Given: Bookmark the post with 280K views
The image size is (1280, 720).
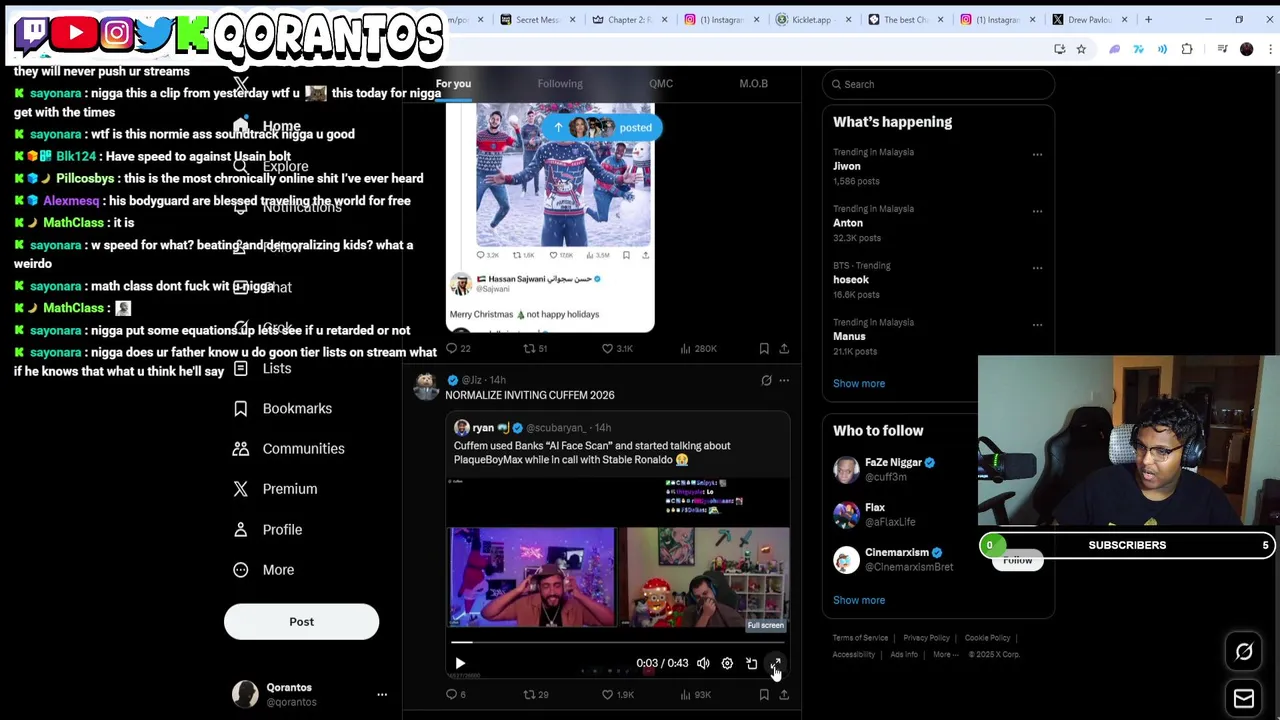Looking at the screenshot, I should pos(764,348).
